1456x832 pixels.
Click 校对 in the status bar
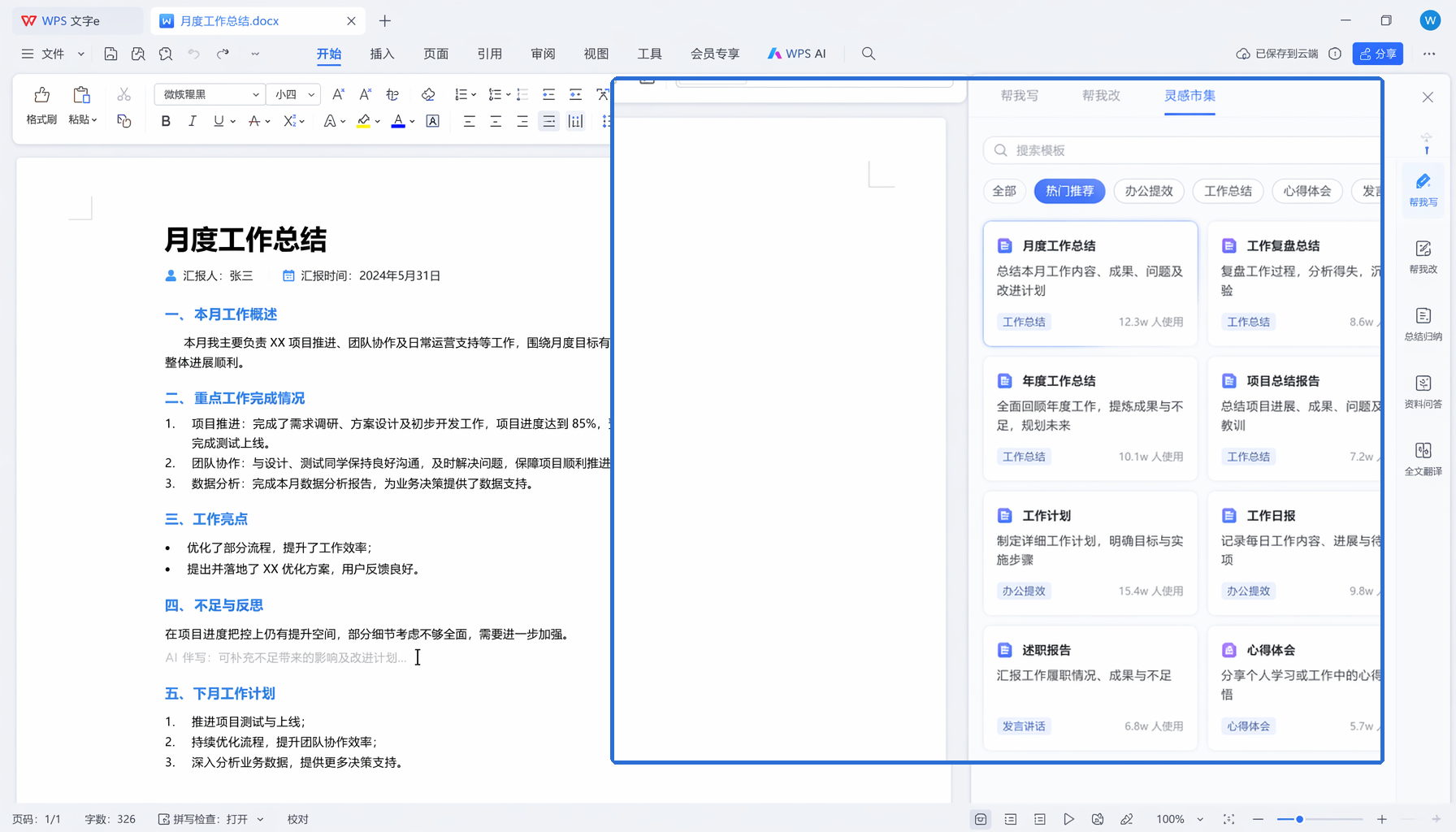tap(297, 819)
